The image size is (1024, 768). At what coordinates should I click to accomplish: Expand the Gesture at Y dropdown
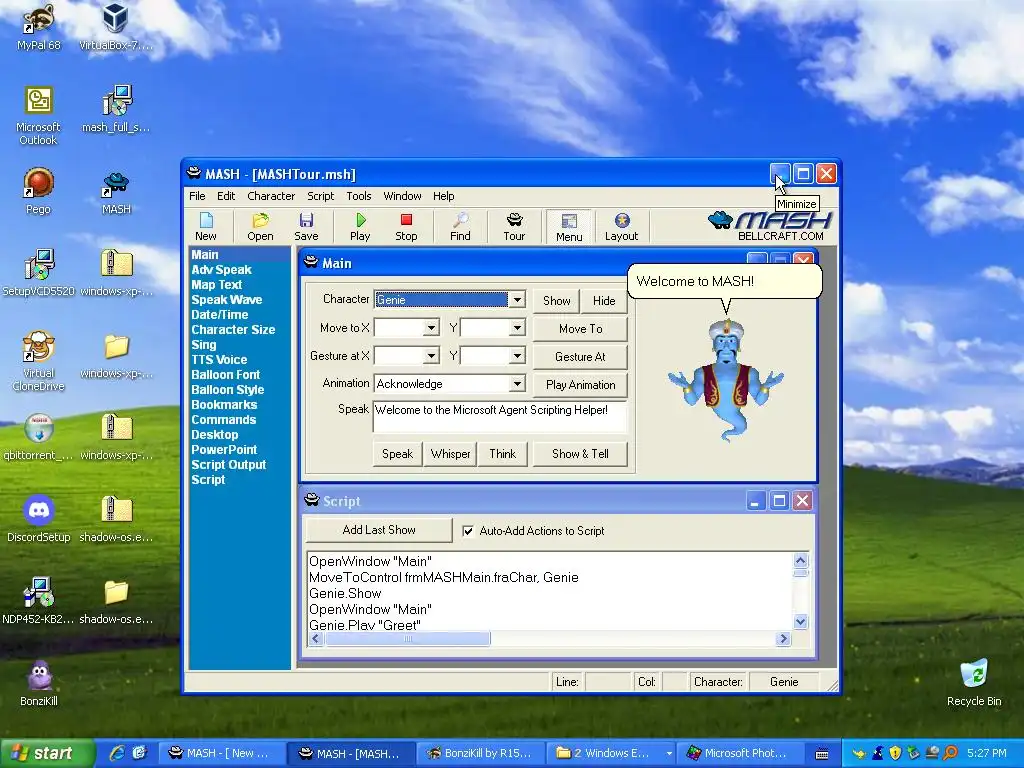pos(517,356)
